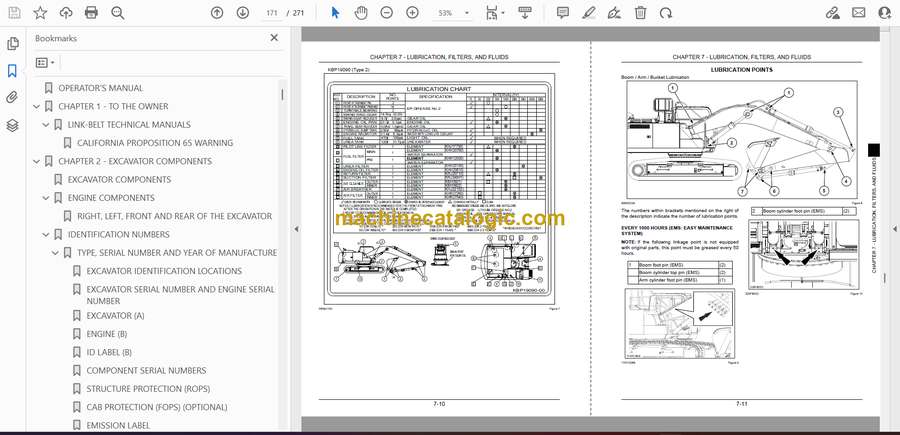Open the Find text magnifier tool

point(118,13)
